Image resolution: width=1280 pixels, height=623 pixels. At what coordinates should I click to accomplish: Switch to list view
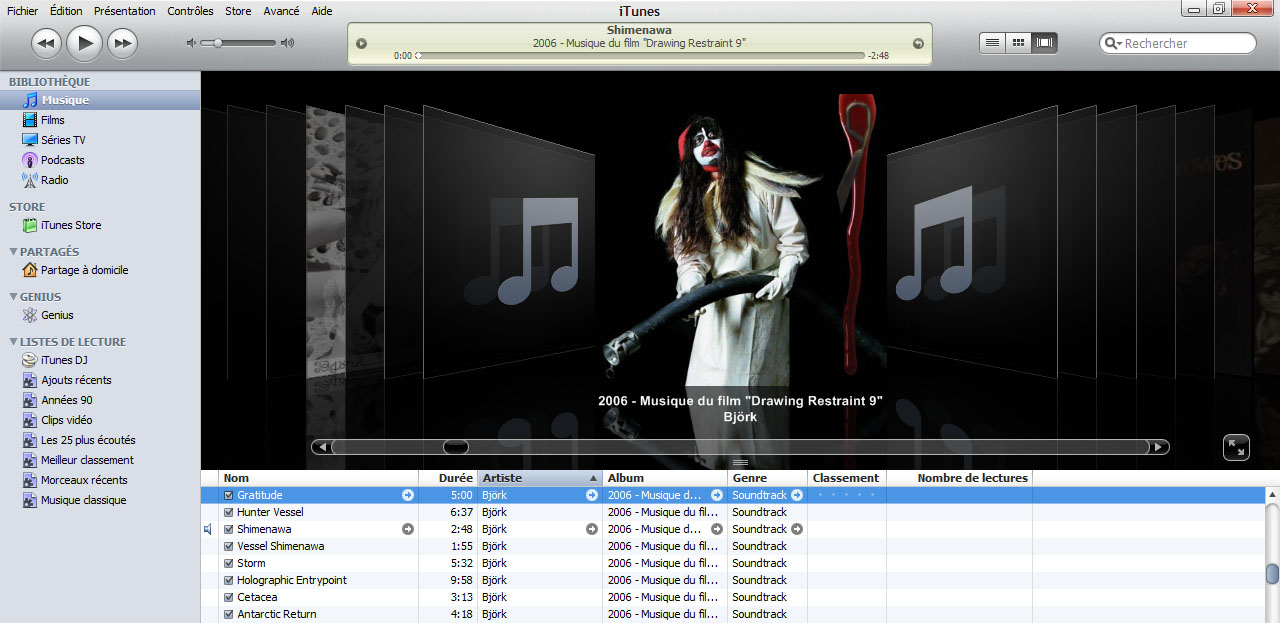click(x=992, y=43)
